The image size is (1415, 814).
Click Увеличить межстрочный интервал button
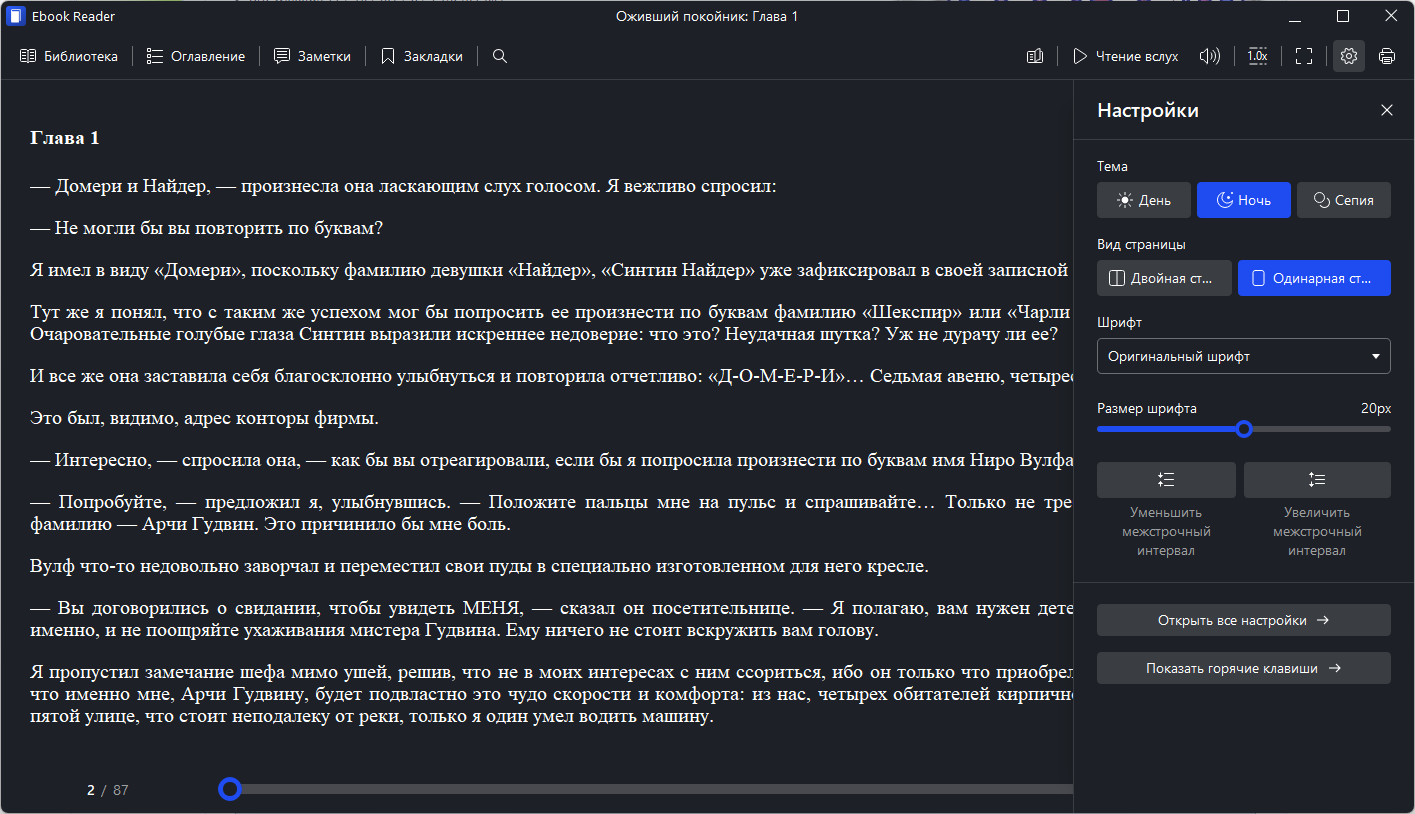tap(1317, 480)
